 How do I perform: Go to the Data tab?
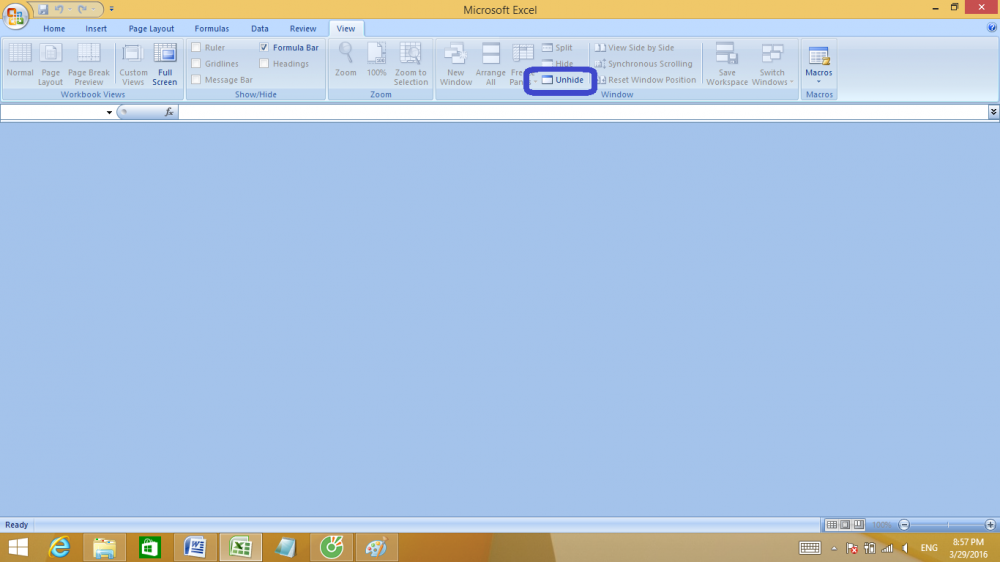(x=260, y=29)
